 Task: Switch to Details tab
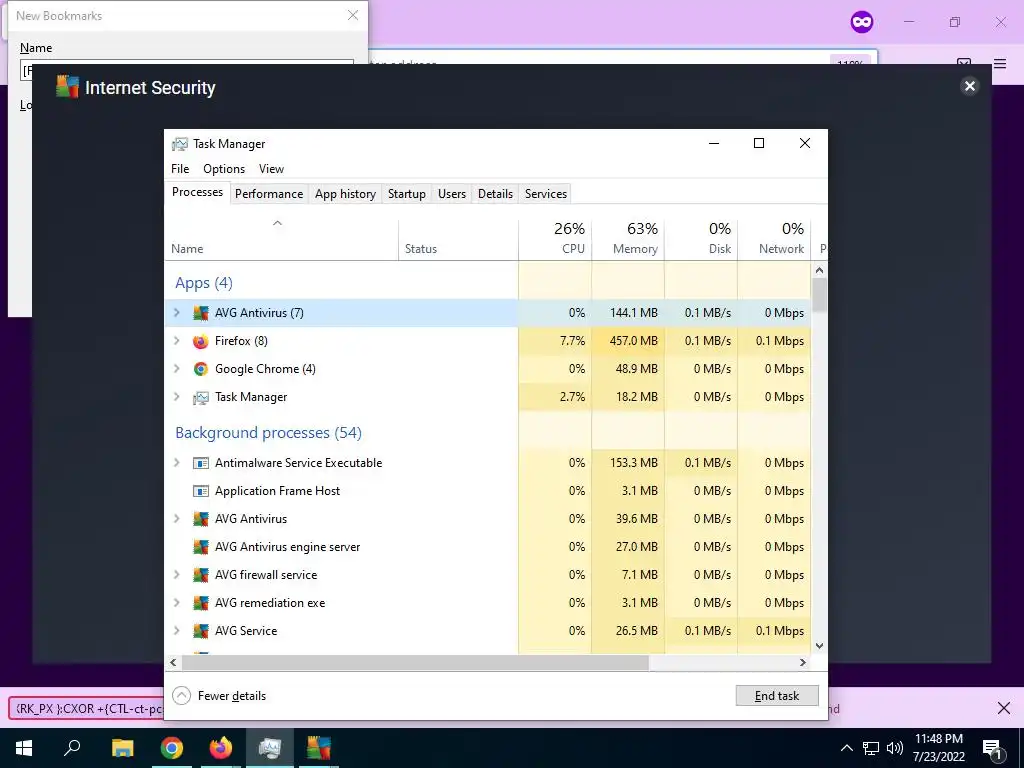pos(495,194)
